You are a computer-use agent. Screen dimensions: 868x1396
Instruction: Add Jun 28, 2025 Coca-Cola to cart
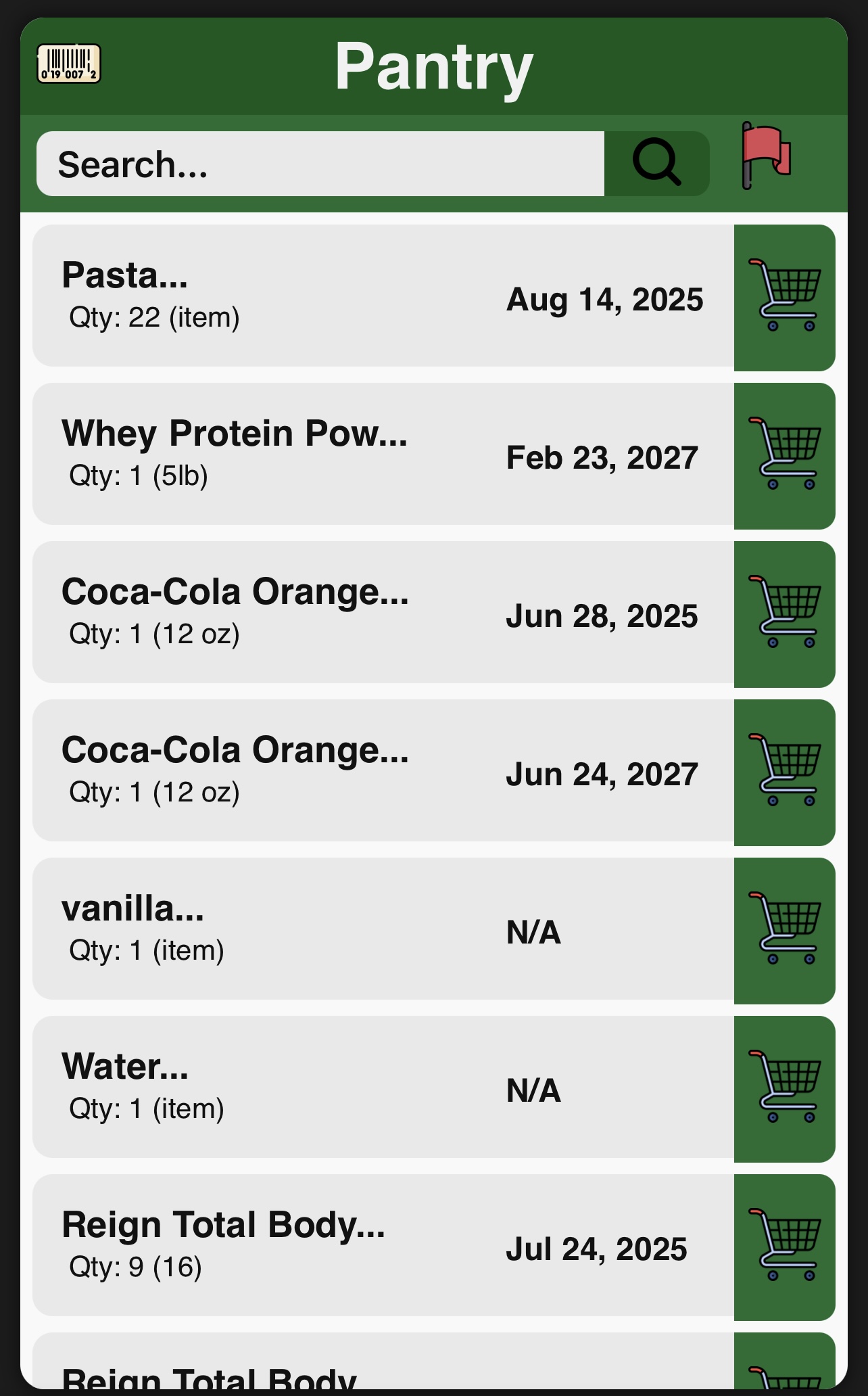784,614
